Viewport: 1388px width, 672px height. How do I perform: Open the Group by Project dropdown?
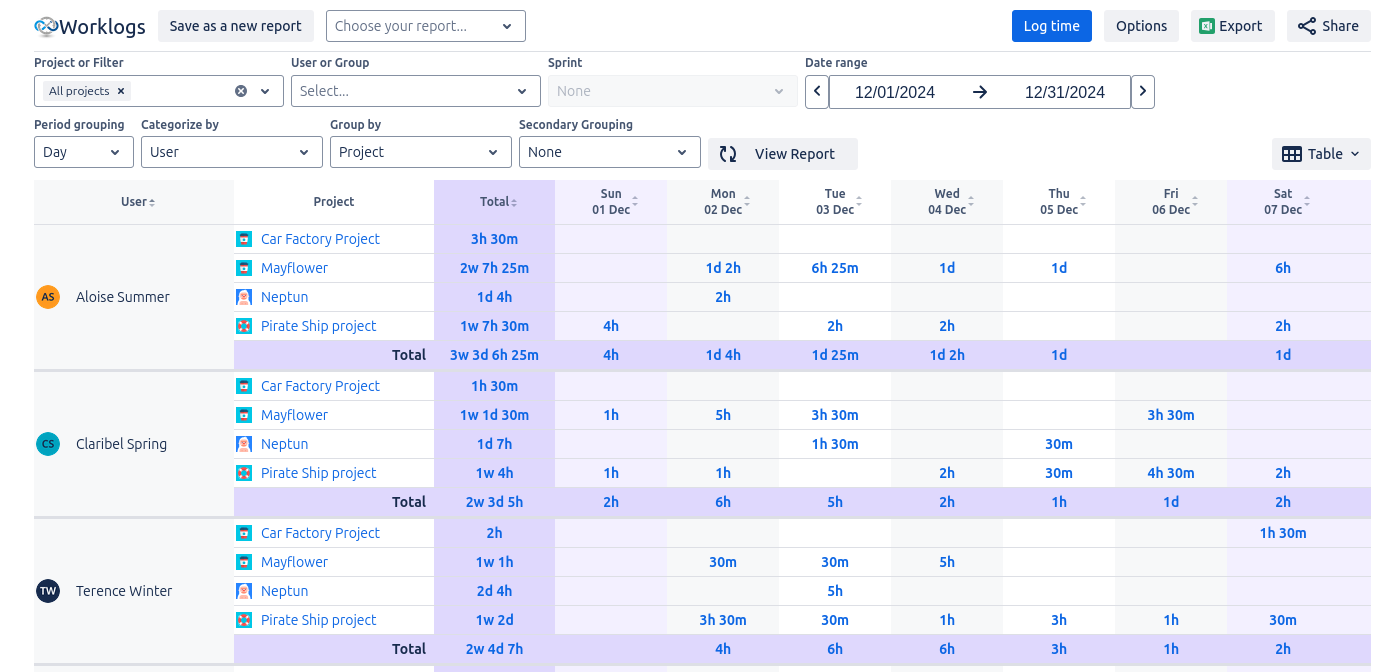point(421,152)
